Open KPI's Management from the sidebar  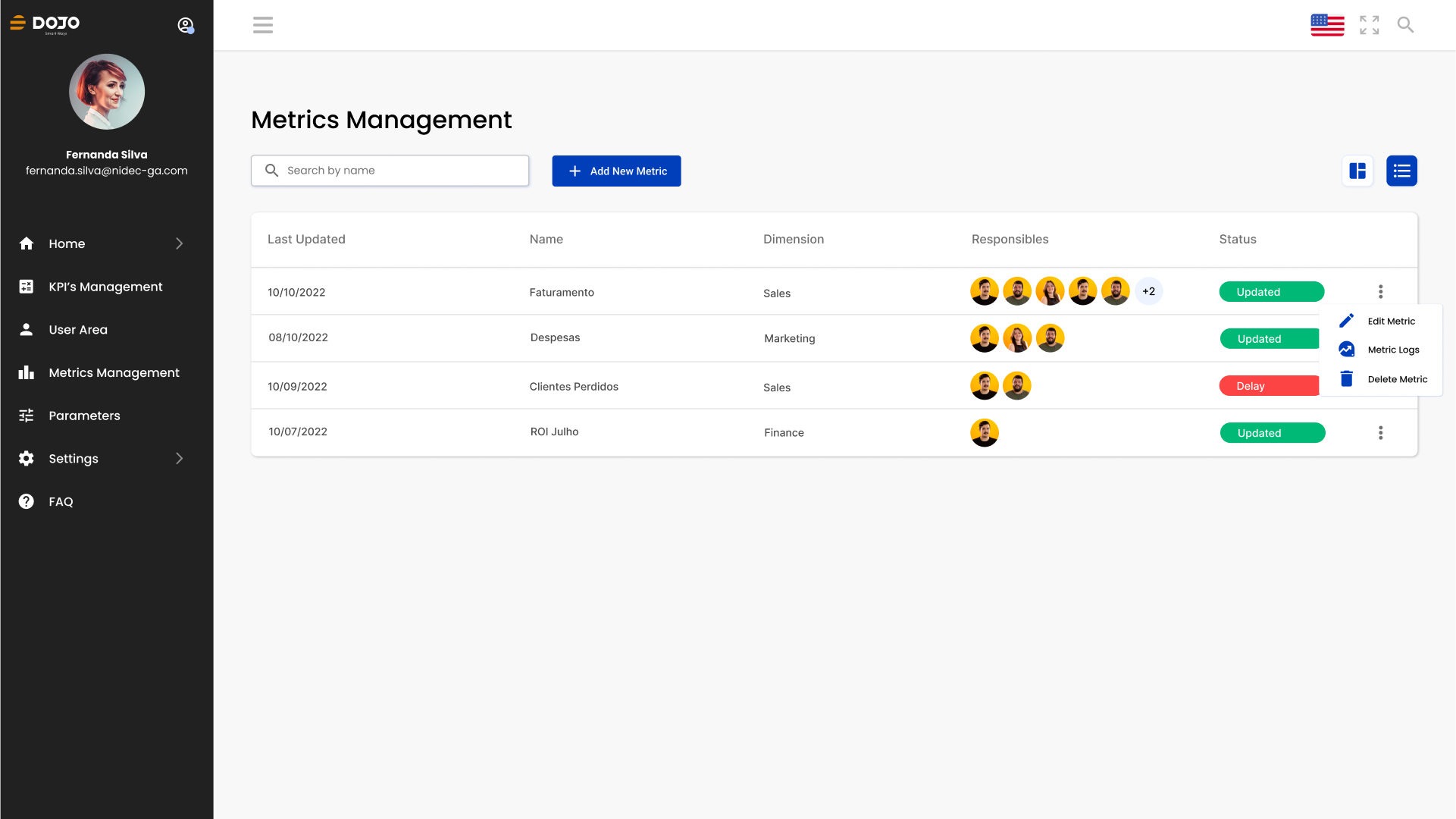pos(105,287)
